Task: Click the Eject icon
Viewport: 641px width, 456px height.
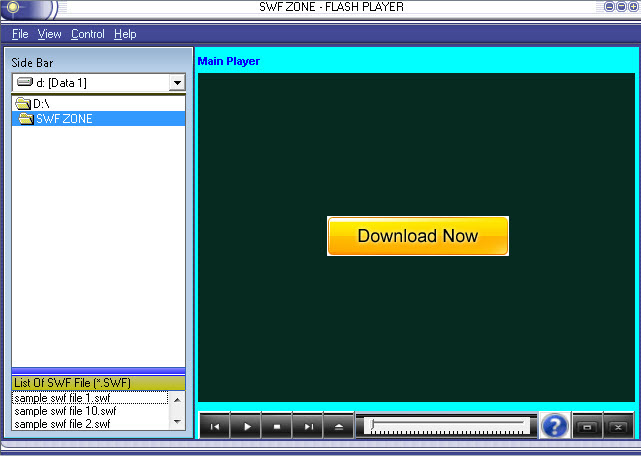Action: click(339, 427)
